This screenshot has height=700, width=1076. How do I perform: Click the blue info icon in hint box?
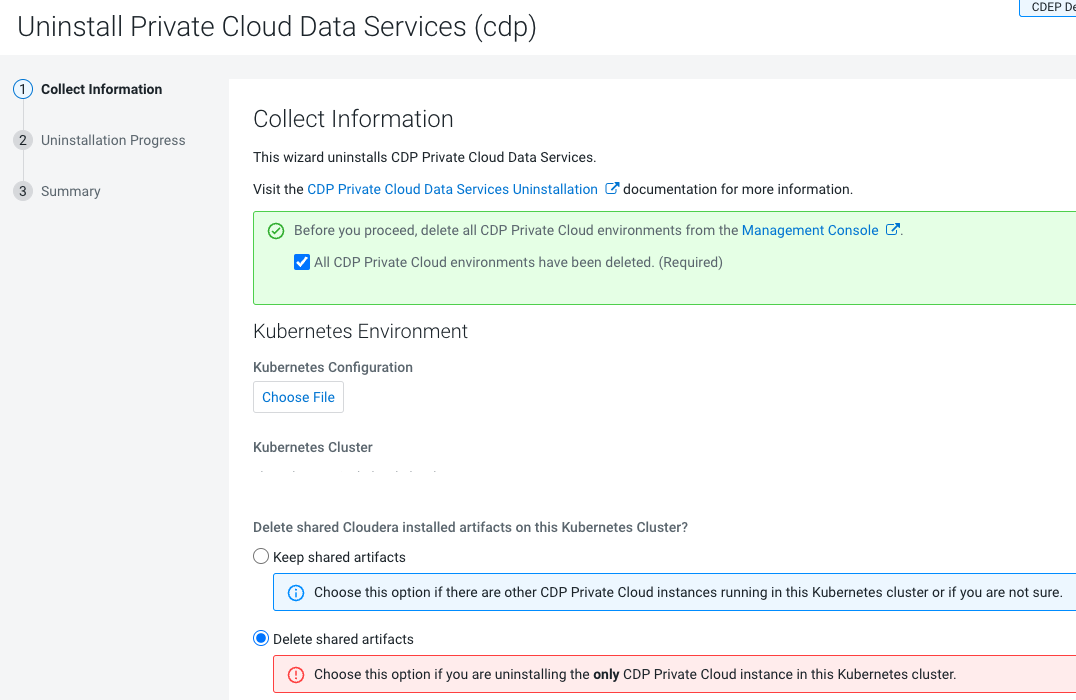[296, 593]
